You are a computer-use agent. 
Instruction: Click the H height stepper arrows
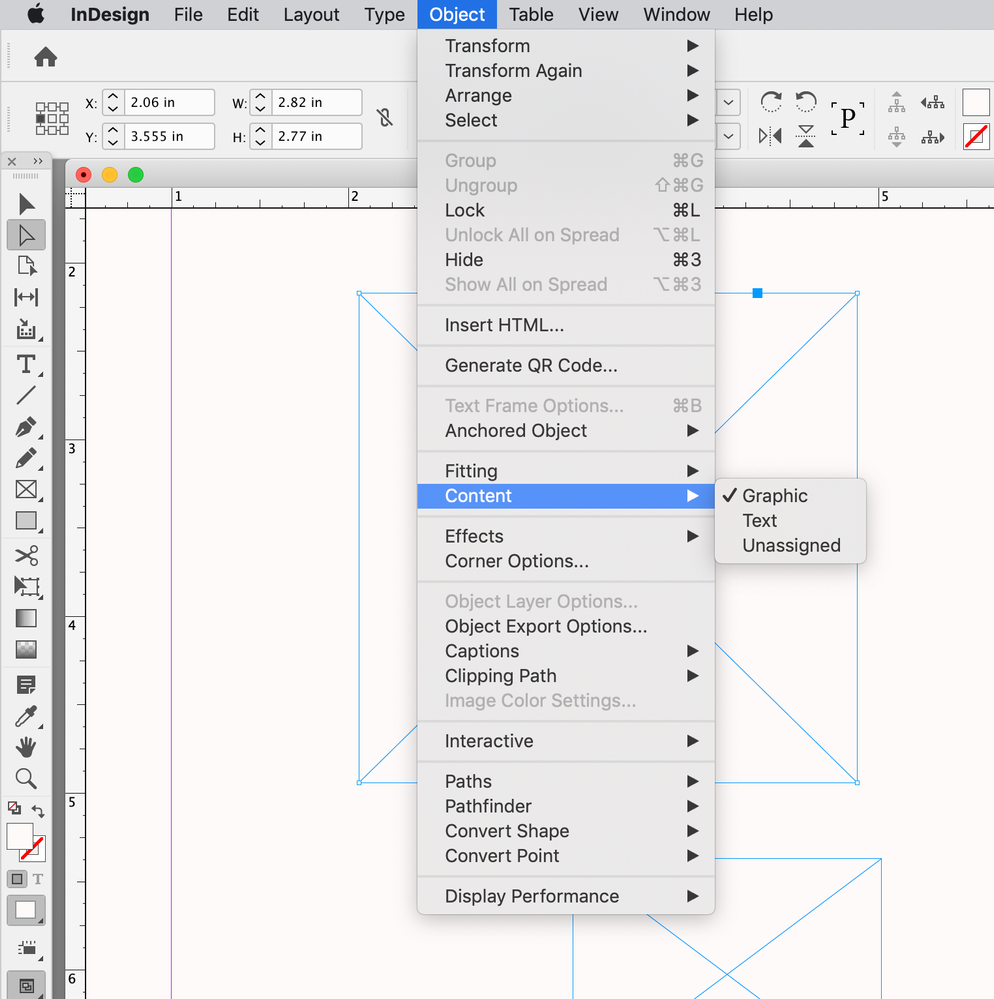click(x=260, y=136)
